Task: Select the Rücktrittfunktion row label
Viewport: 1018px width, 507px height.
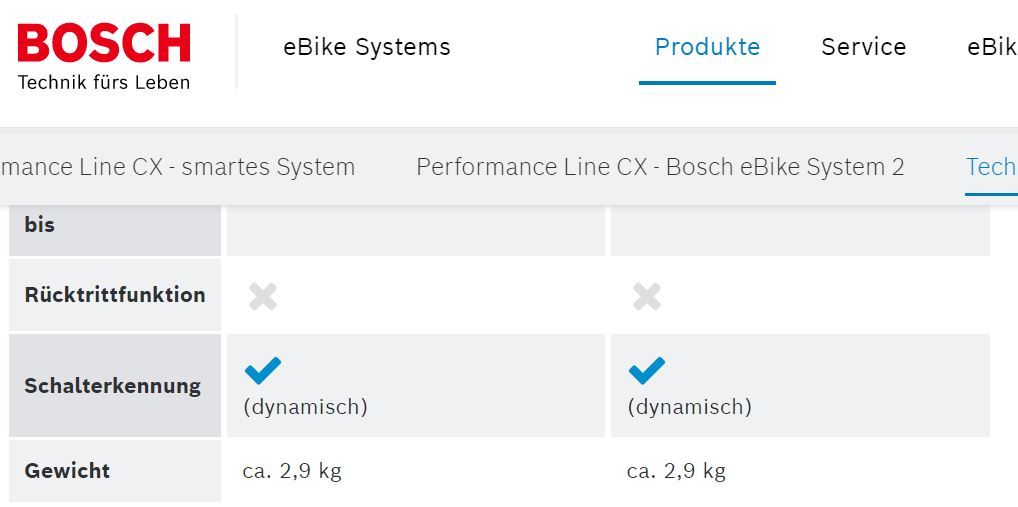Action: coord(115,295)
